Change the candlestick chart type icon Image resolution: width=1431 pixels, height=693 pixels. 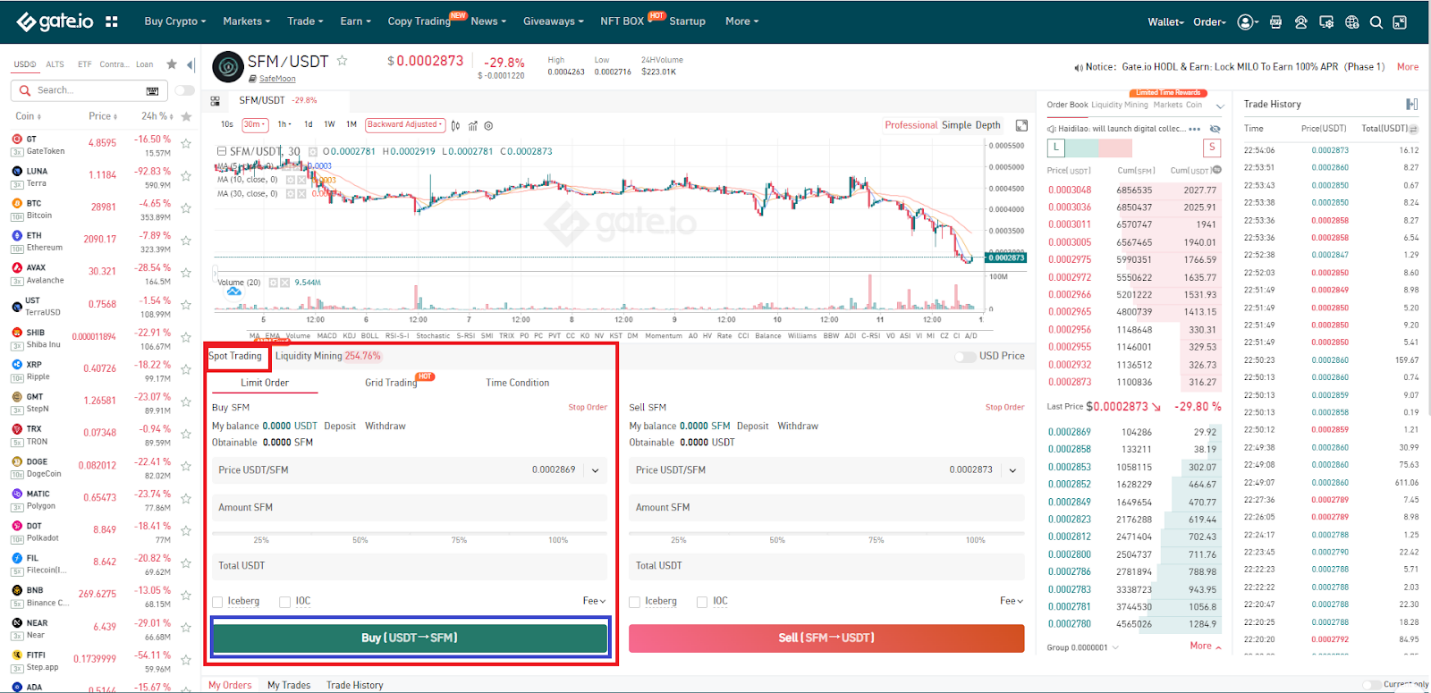456,126
